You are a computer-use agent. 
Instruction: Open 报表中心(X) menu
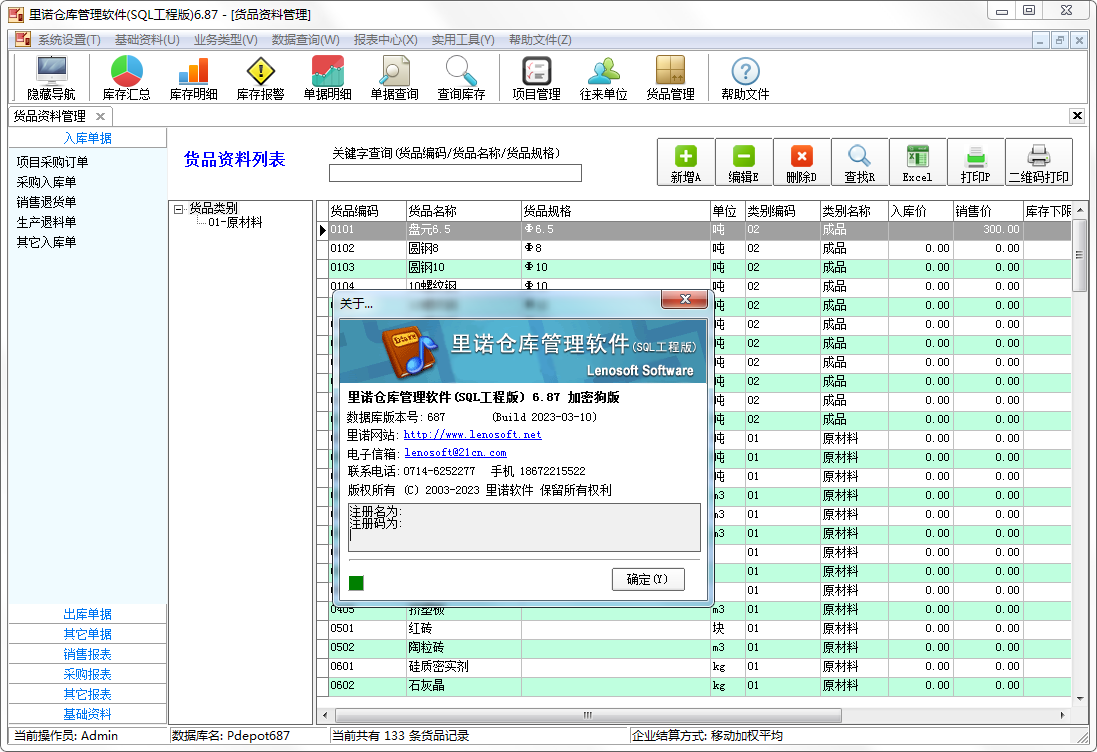coord(385,40)
